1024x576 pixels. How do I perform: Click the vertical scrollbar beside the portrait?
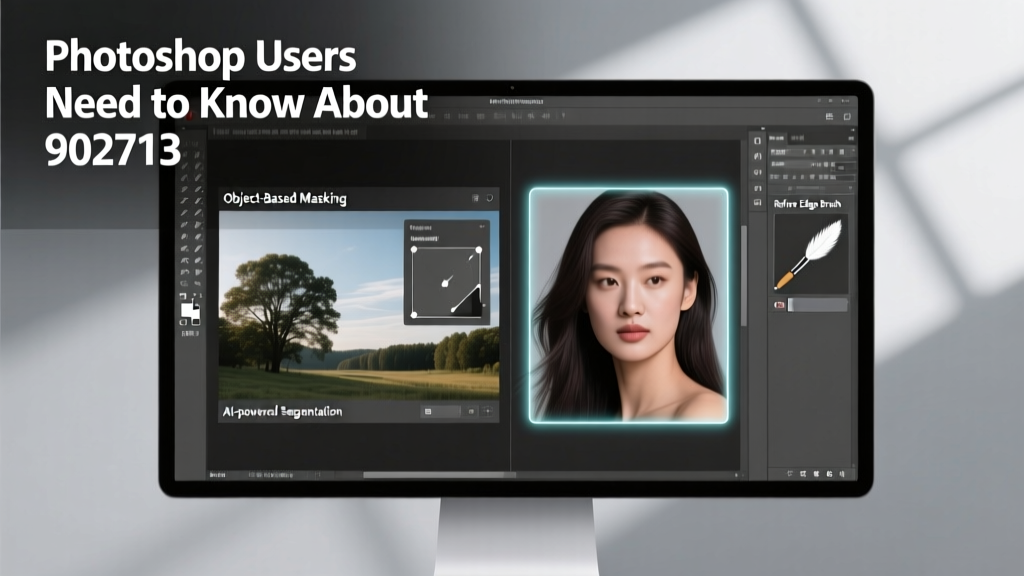pyautogui.click(x=743, y=276)
